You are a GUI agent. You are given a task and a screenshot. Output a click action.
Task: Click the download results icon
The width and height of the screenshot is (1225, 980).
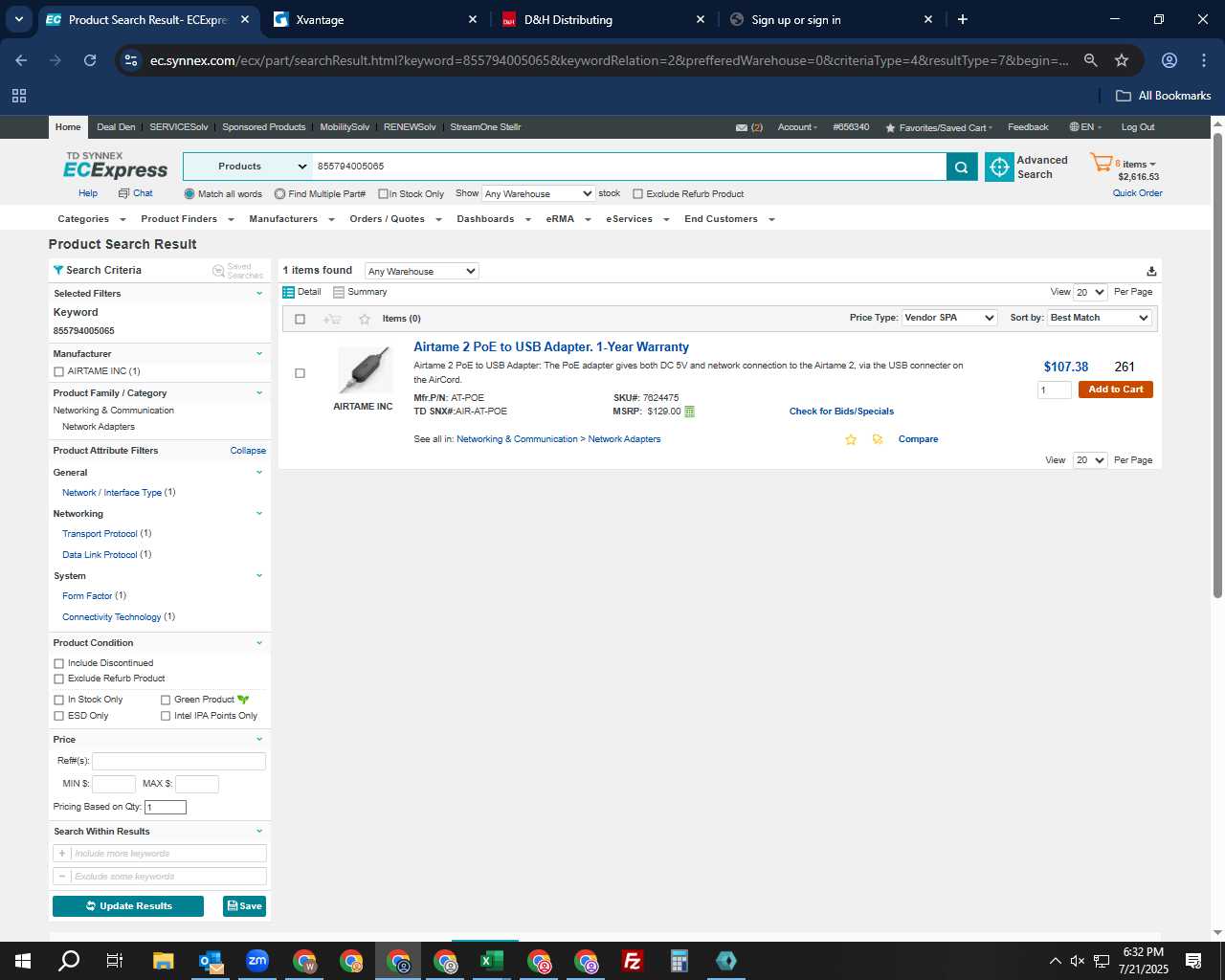(1151, 271)
